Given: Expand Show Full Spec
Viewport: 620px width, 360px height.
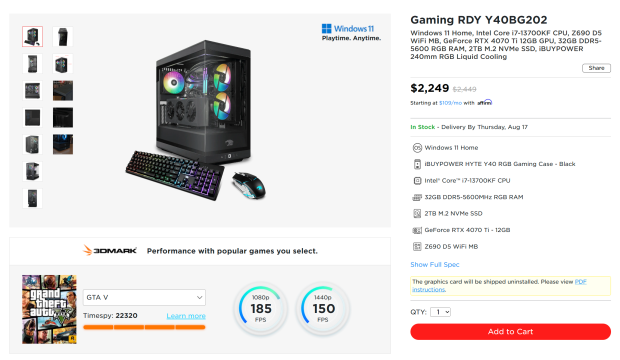Looking at the screenshot, I should [435, 264].
